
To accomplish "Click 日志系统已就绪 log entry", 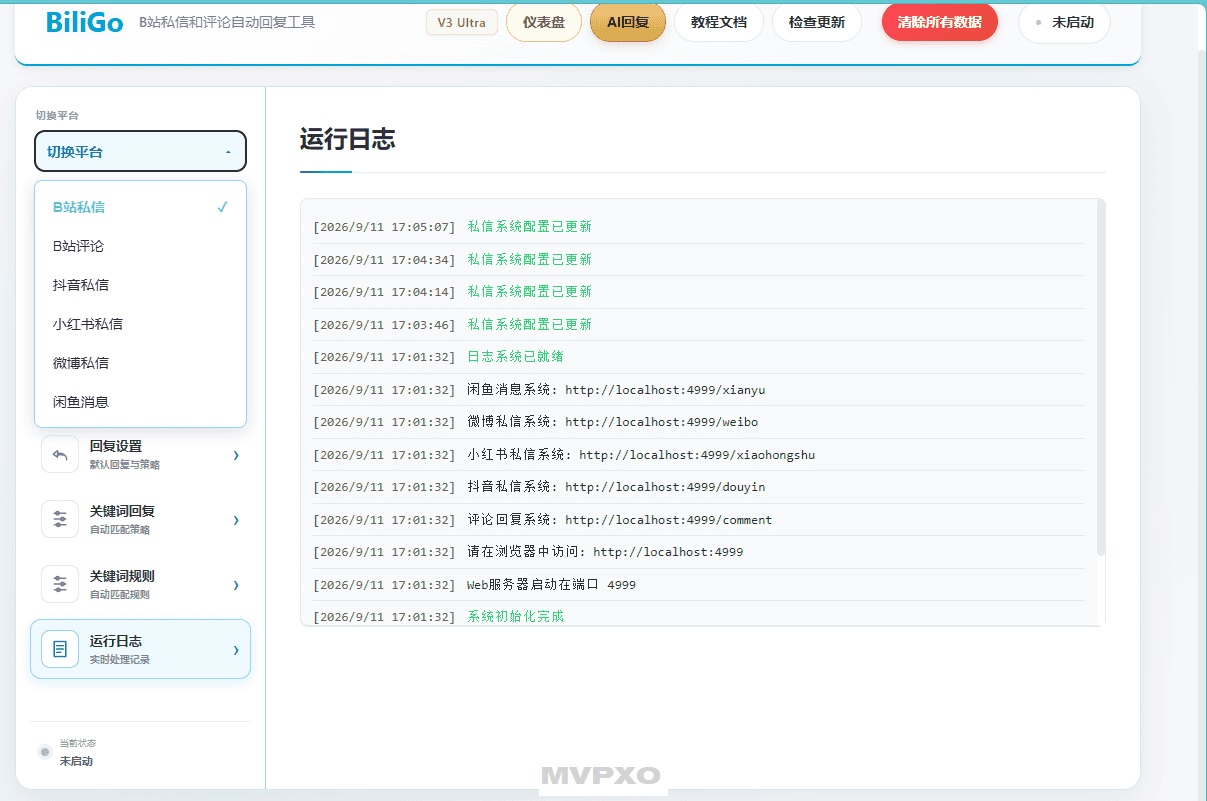I will click(698, 357).
